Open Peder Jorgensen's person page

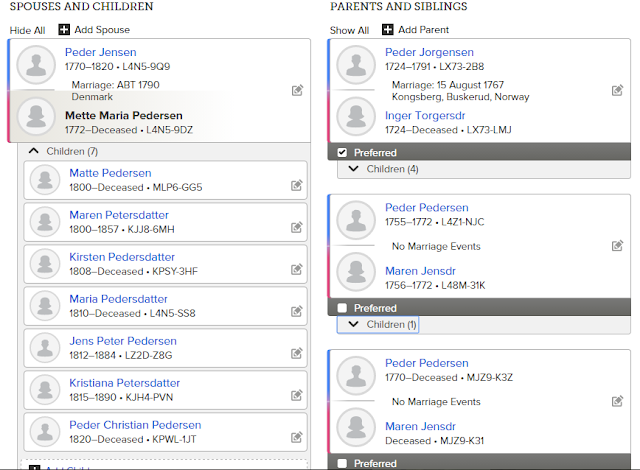[429, 52]
